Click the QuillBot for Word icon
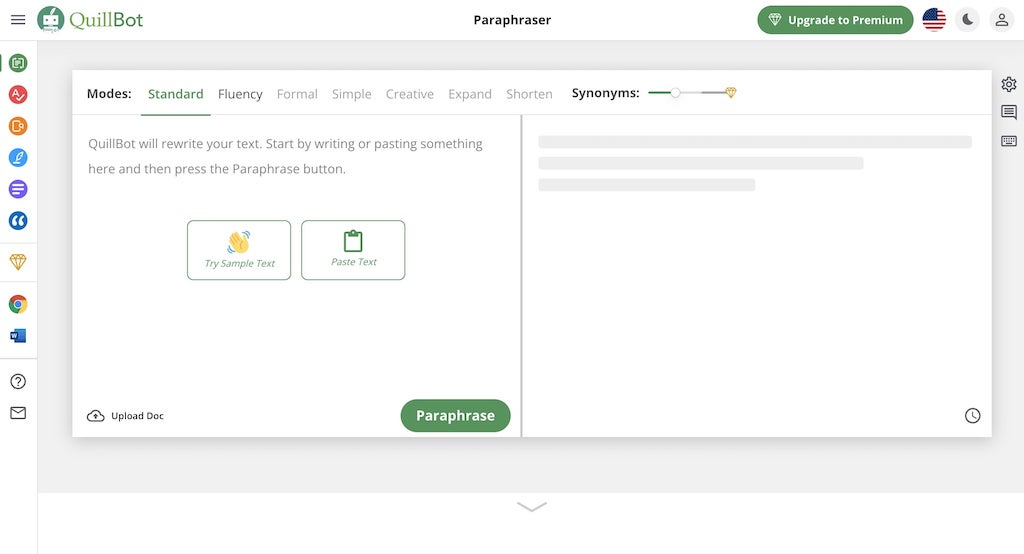Image resolution: width=1024 pixels, height=554 pixels. tap(18, 336)
